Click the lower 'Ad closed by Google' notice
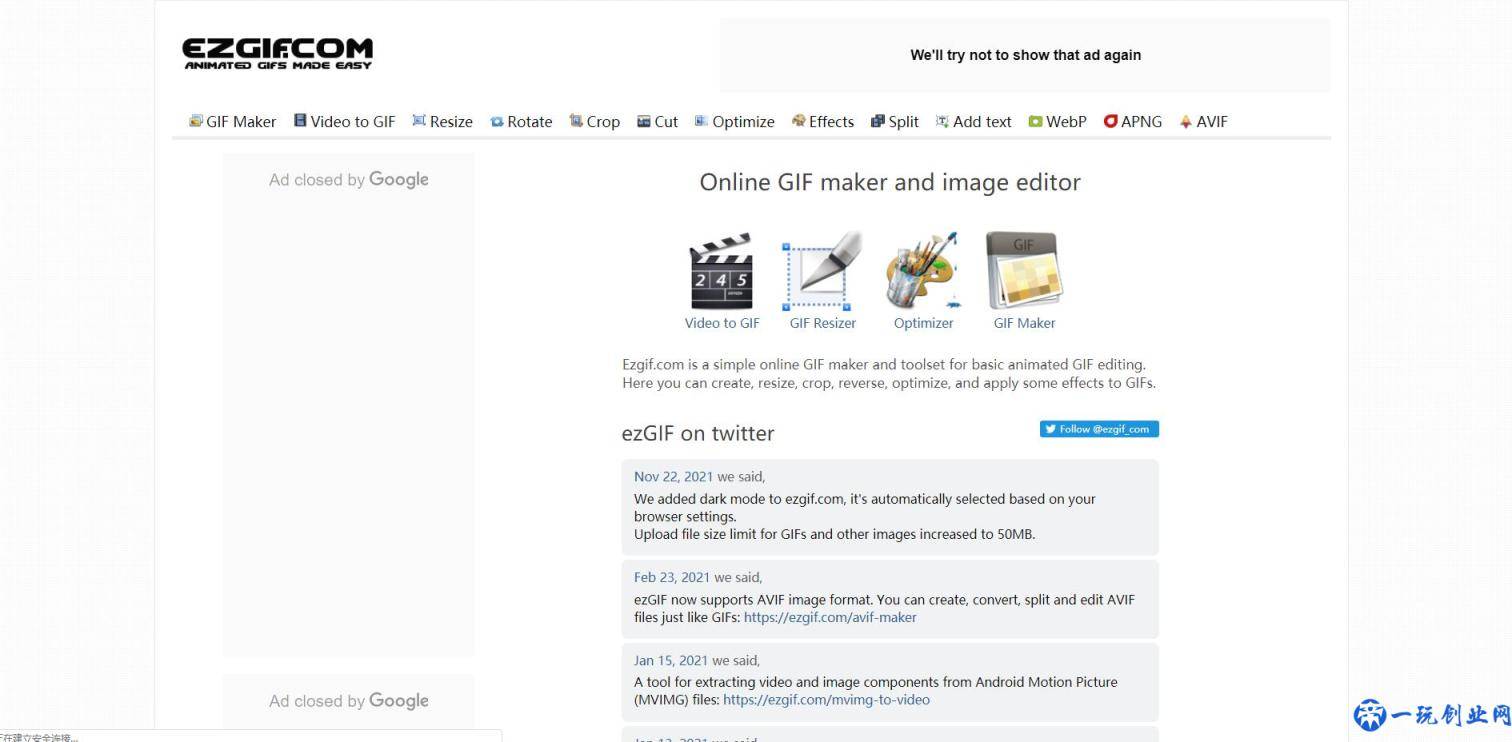The image size is (1512, 742). [349, 701]
